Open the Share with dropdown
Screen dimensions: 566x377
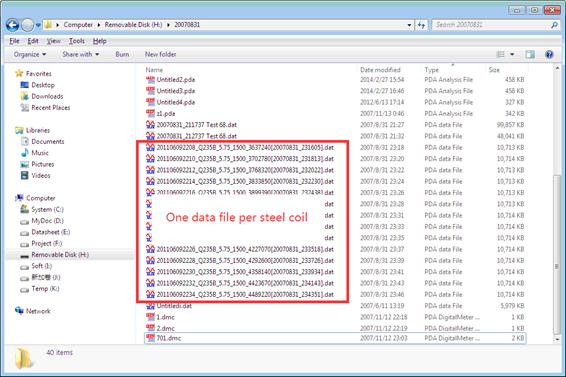[x=80, y=55]
